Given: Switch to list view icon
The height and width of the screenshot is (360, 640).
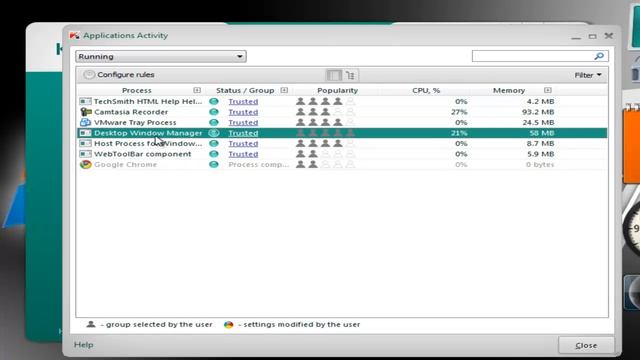Looking at the screenshot, I should point(333,75).
